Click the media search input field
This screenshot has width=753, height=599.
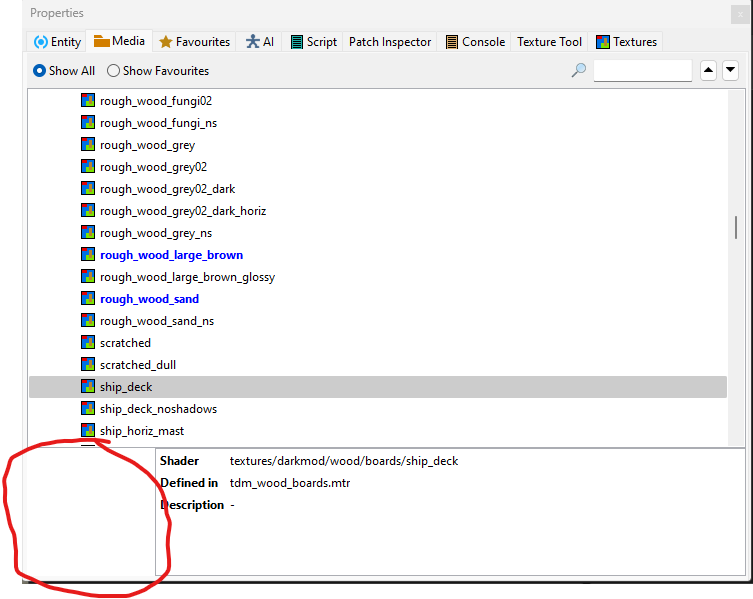(642, 71)
